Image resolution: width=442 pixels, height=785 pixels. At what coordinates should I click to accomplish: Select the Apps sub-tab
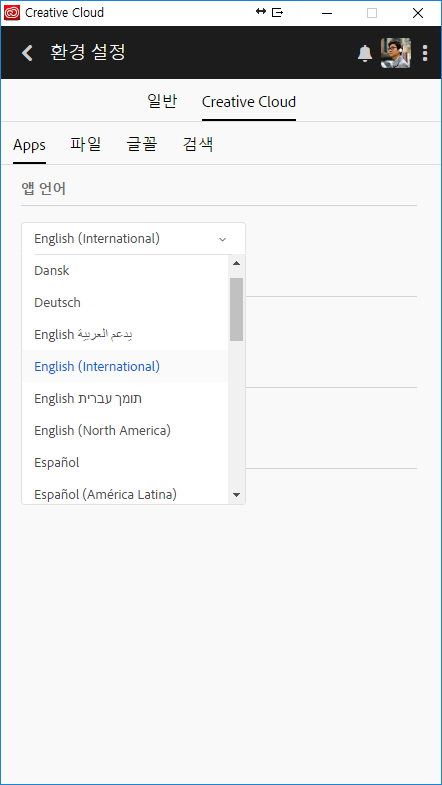coord(30,145)
